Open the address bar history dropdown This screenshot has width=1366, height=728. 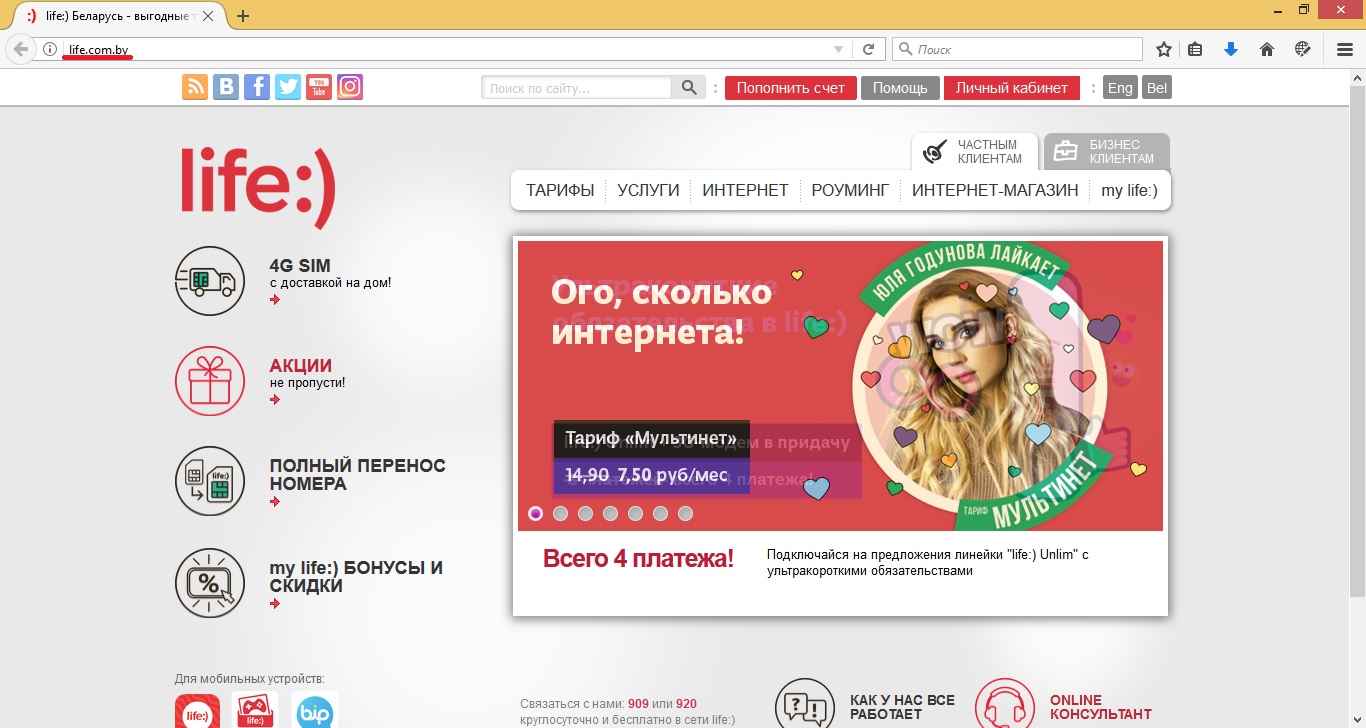pos(839,48)
